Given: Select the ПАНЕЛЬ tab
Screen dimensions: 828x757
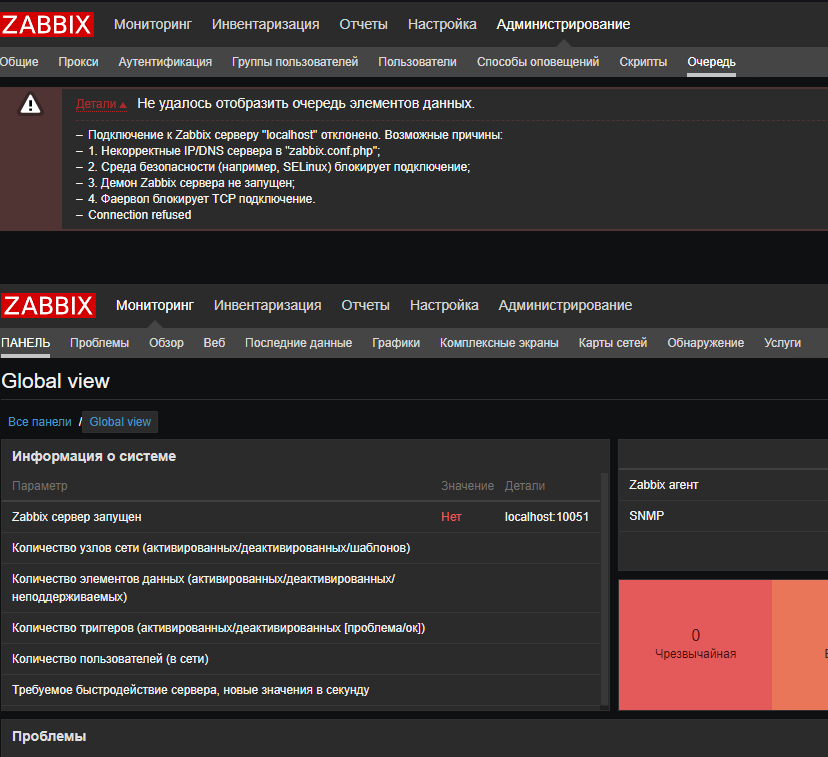Looking at the screenshot, I should [x=25, y=343].
